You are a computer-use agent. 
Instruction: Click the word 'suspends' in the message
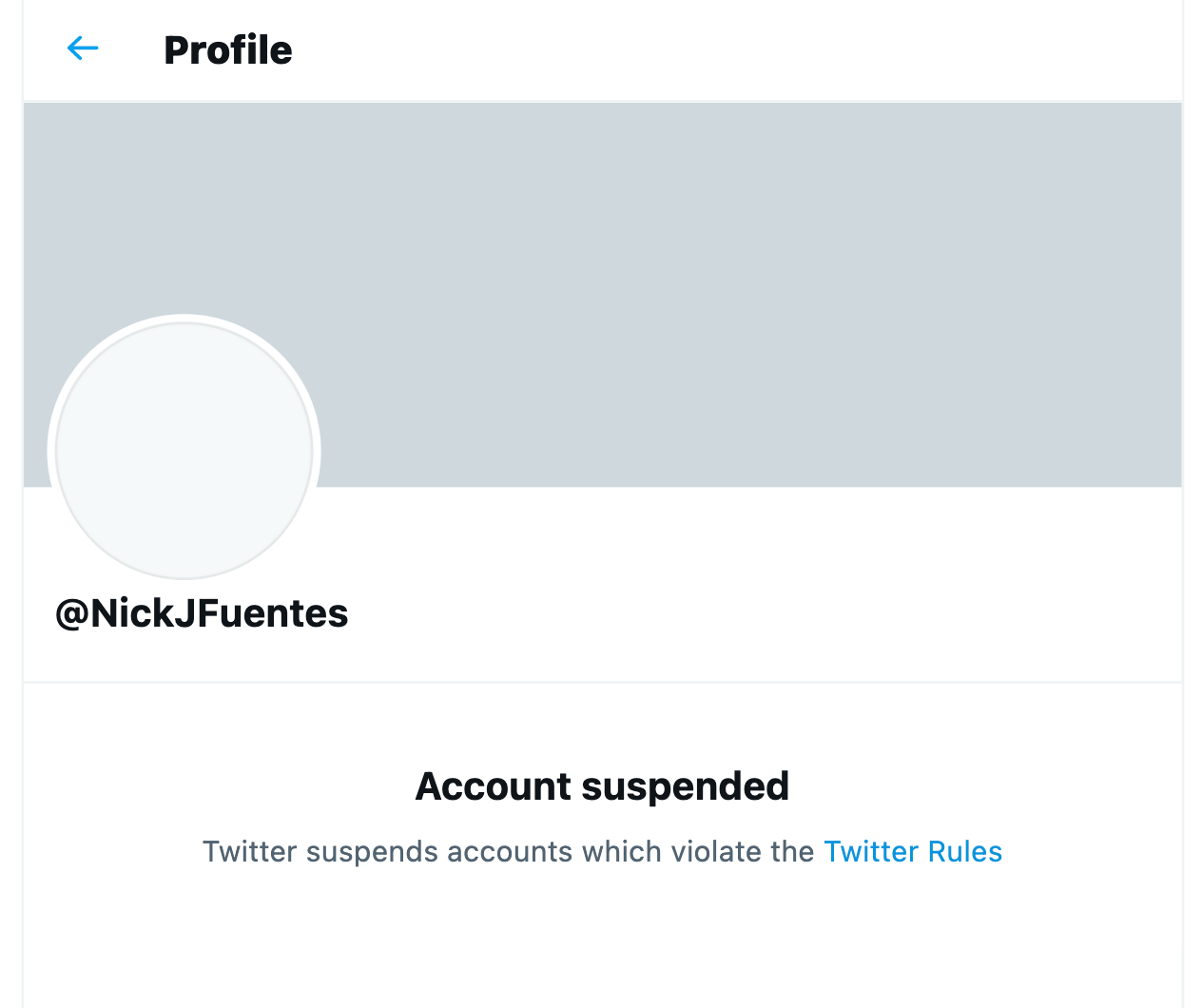click(372, 851)
